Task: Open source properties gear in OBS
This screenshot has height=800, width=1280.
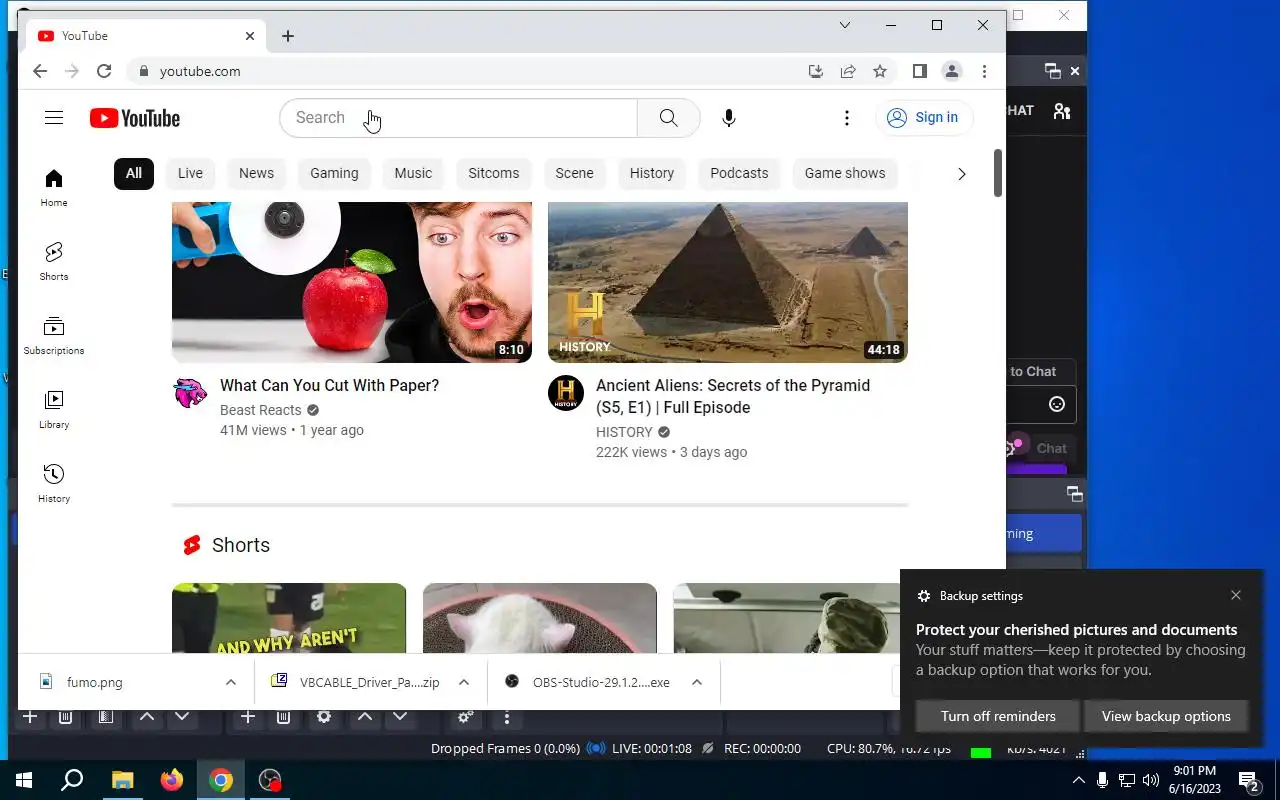Action: click(324, 717)
